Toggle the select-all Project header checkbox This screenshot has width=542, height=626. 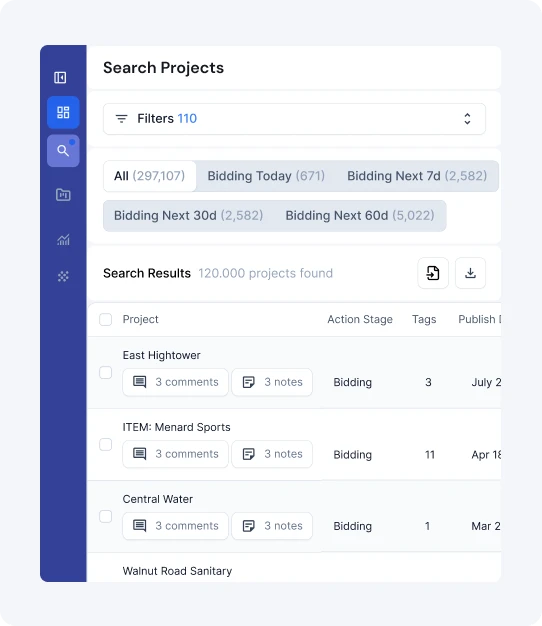(105, 319)
